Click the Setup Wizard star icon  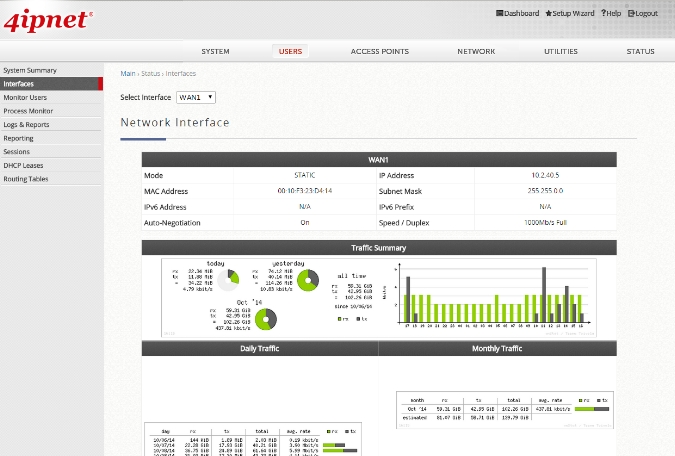548,13
